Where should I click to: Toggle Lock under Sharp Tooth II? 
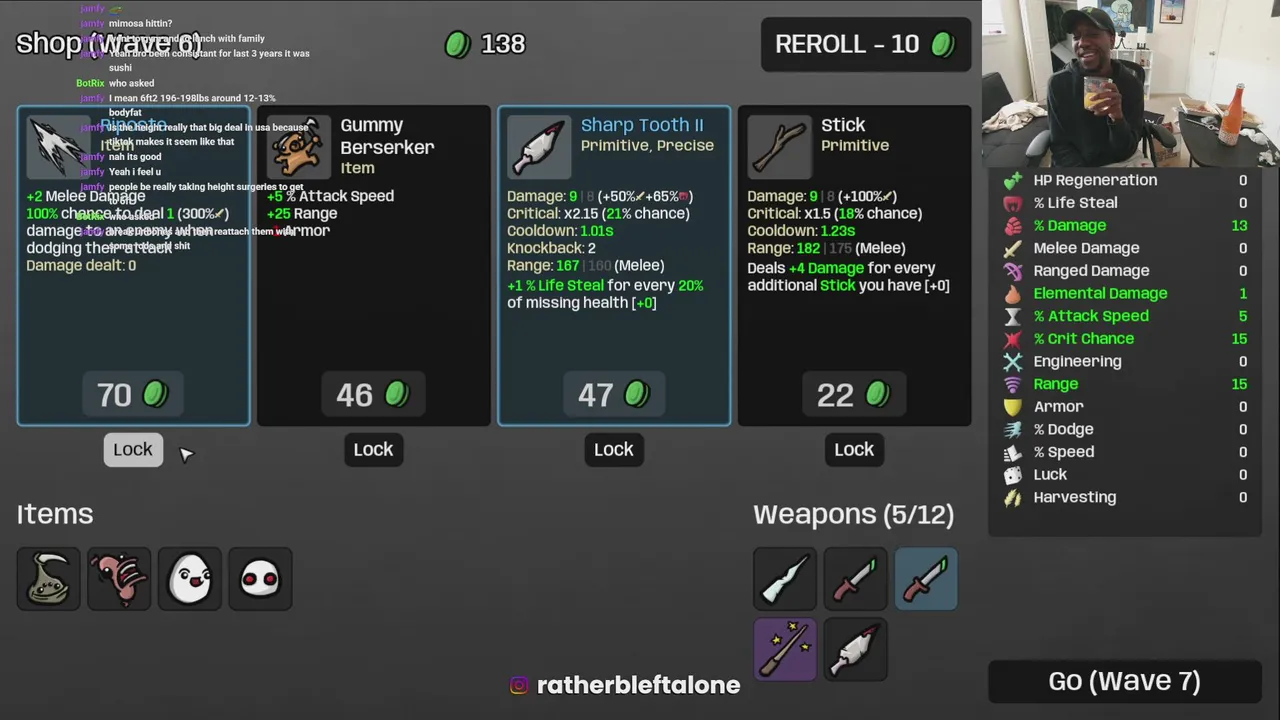[x=614, y=449]
